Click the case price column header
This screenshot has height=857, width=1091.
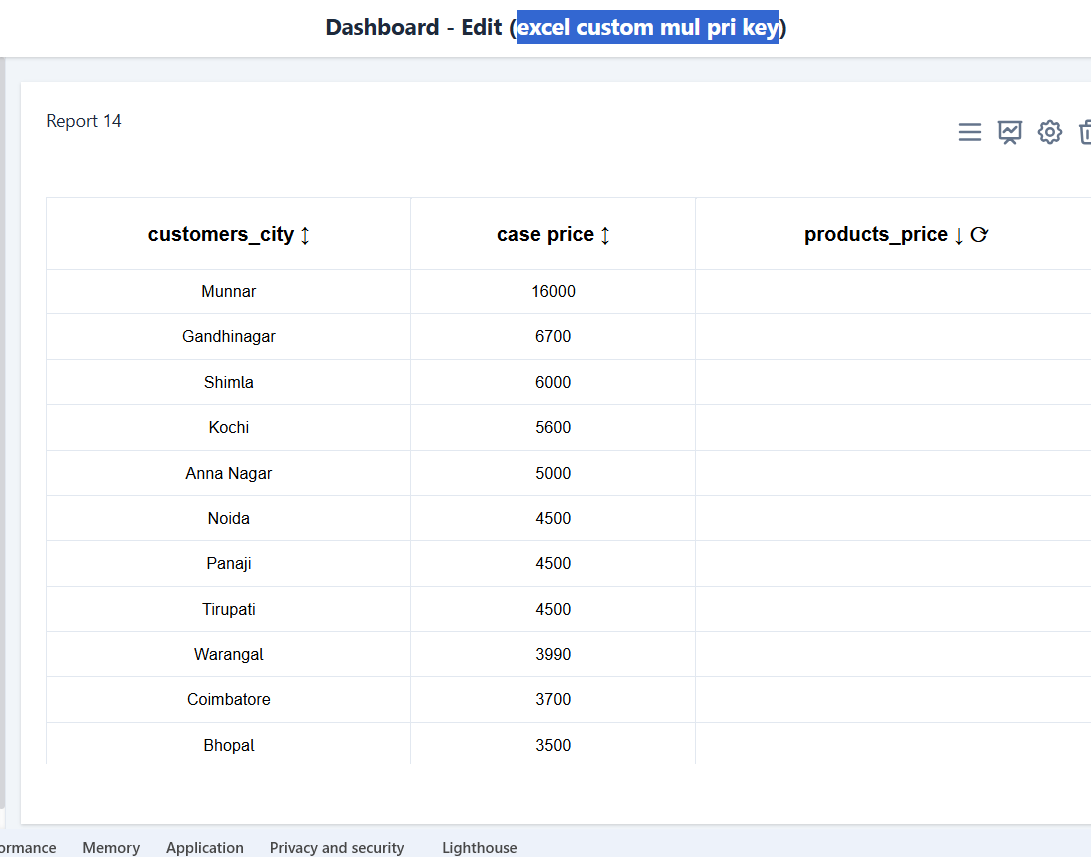coord(545,234)
